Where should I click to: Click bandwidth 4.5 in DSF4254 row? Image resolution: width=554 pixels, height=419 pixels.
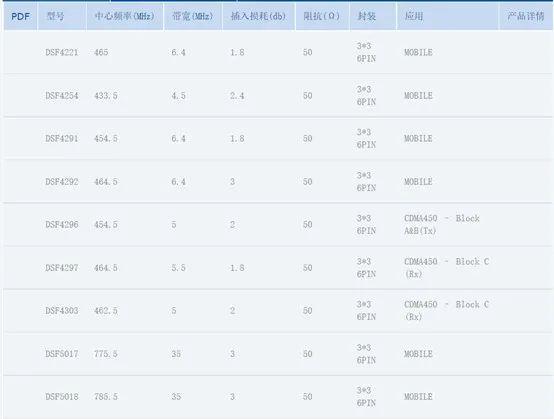pyautogui.click(x=178, y=96)
